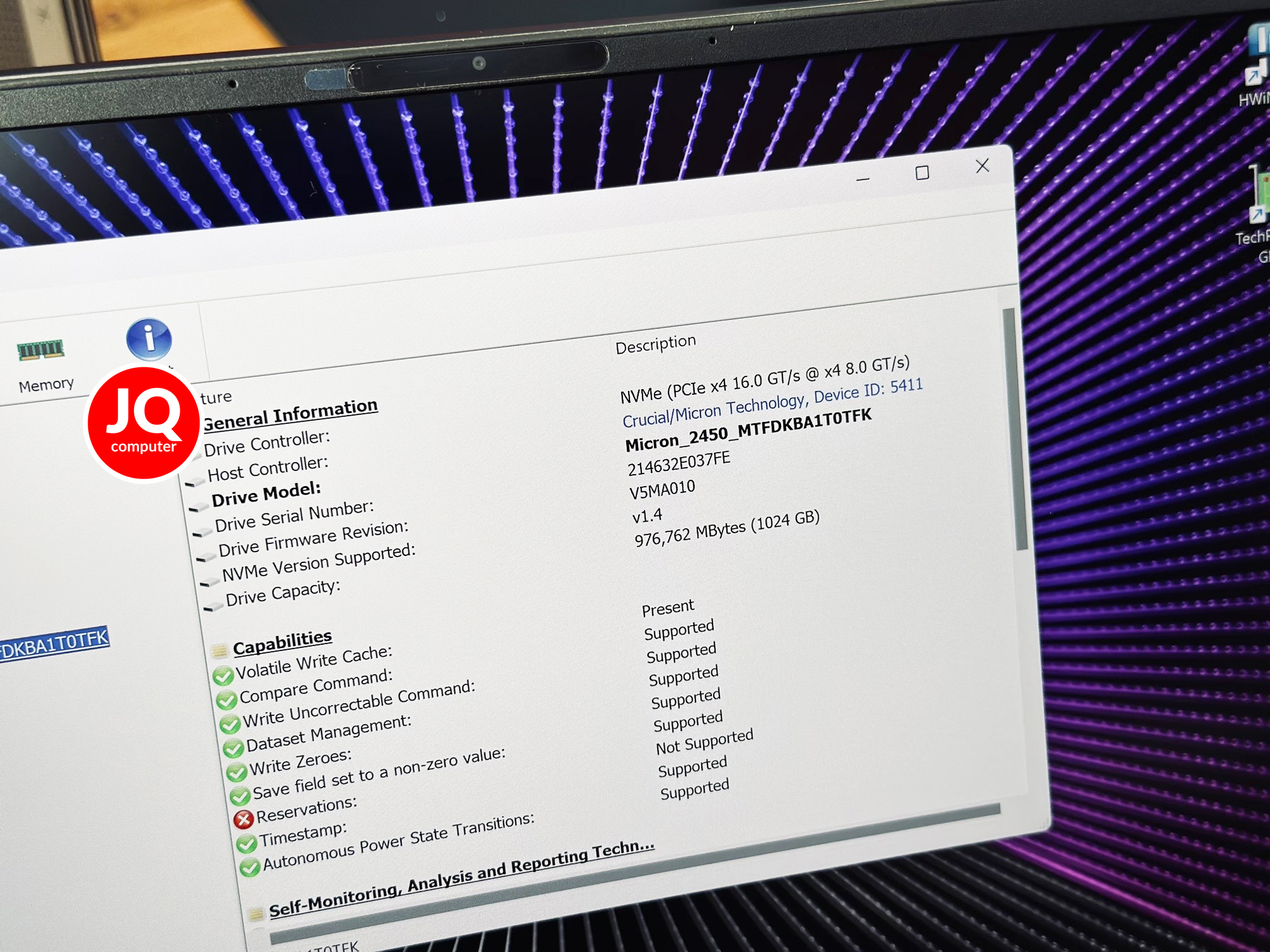1270x952 pixels.
Task: Click the 976,762 MBytes capacity value
Action: (727, 528)
